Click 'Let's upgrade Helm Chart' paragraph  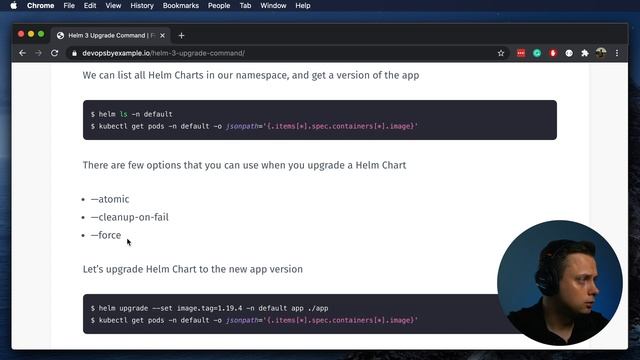[193, 269]
